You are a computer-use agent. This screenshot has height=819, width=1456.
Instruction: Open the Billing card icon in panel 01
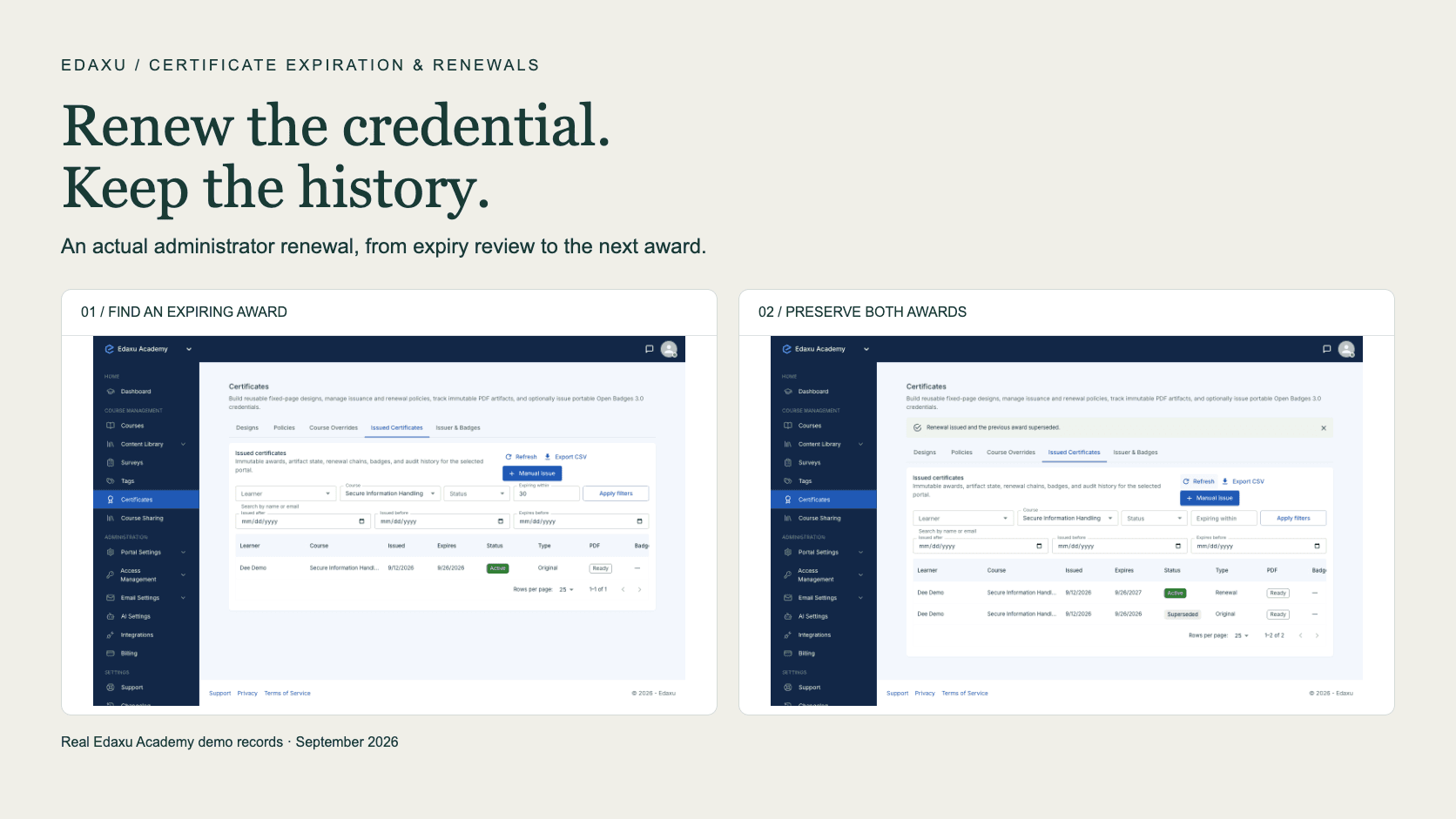click(111, 654)
